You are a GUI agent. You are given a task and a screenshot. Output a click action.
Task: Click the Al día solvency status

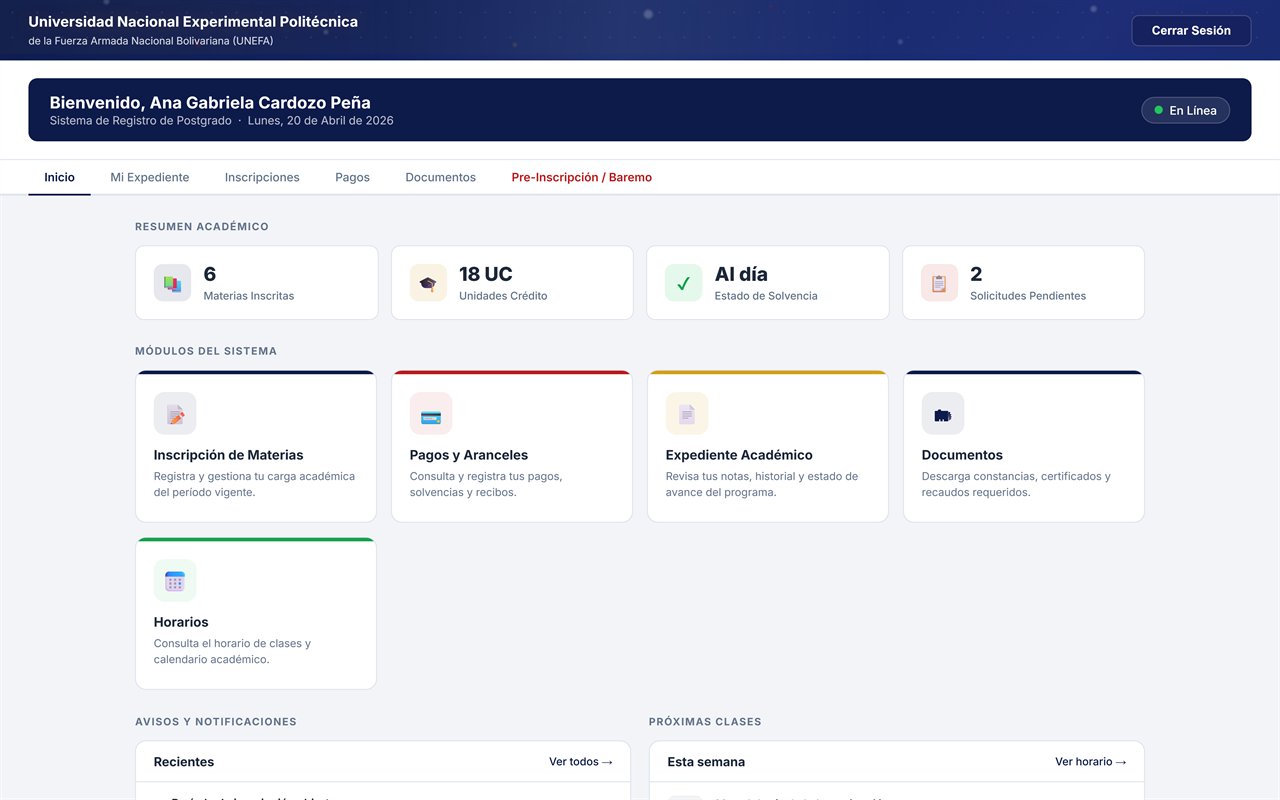coord(741,274)
